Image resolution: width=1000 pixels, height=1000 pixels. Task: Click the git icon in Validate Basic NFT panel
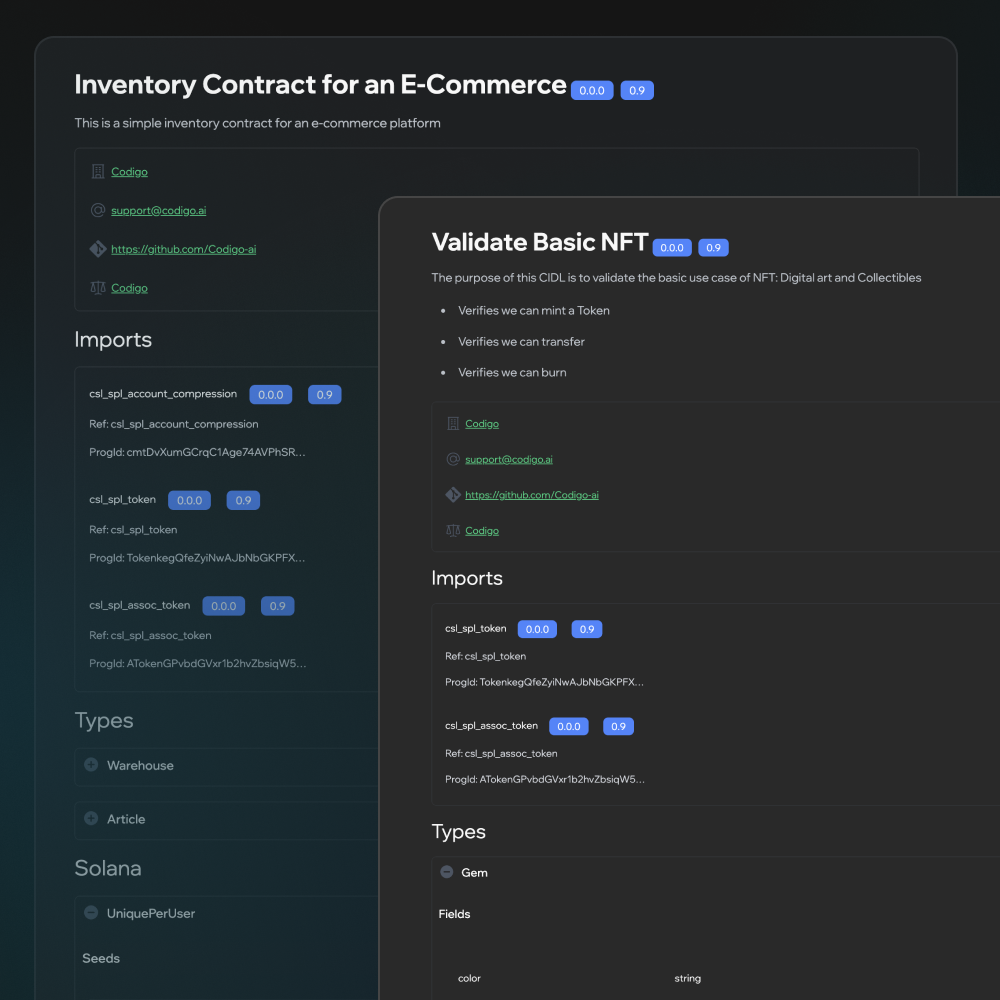[x=453, y=495]
